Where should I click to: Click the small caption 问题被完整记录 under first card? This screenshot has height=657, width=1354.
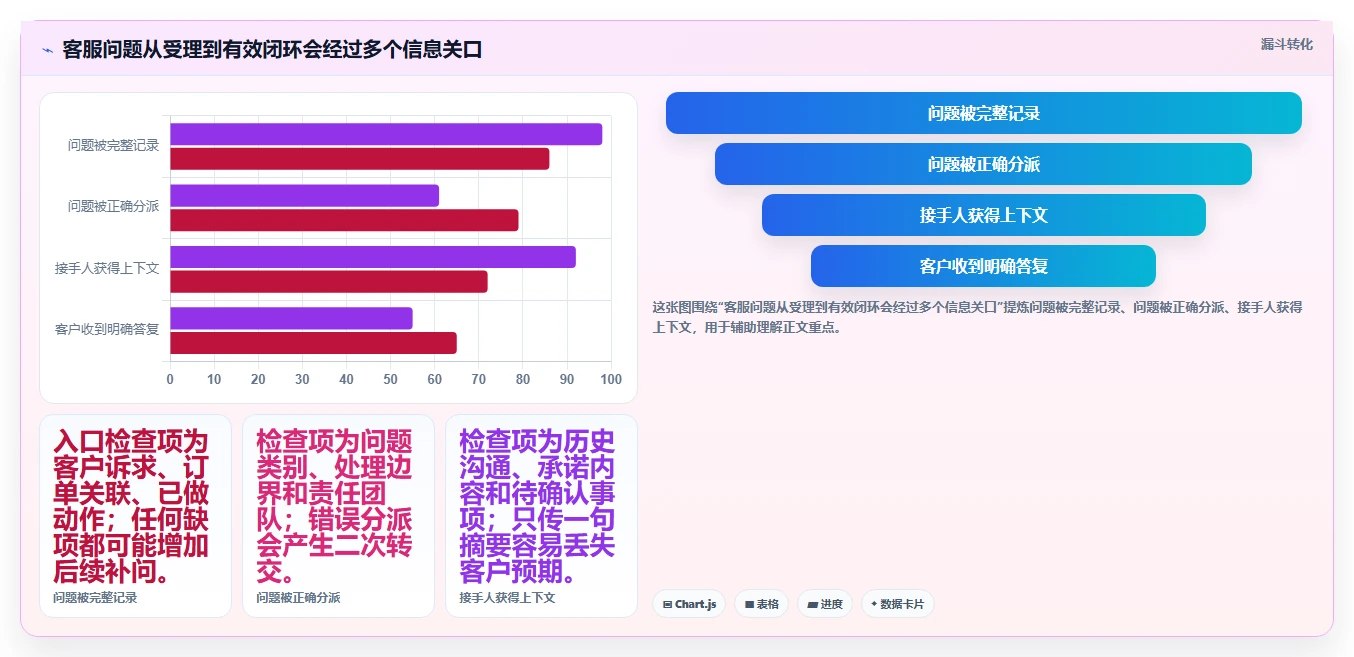(x=95, y=598)
